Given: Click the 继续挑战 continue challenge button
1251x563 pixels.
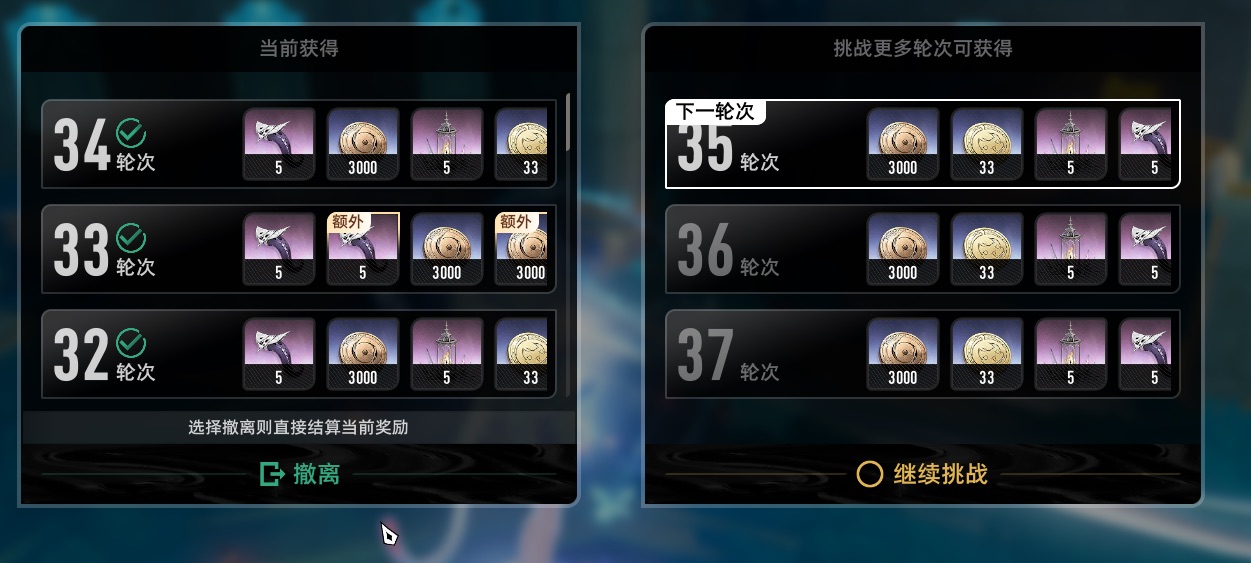Looking at the screenshot, I should [922, 474].
